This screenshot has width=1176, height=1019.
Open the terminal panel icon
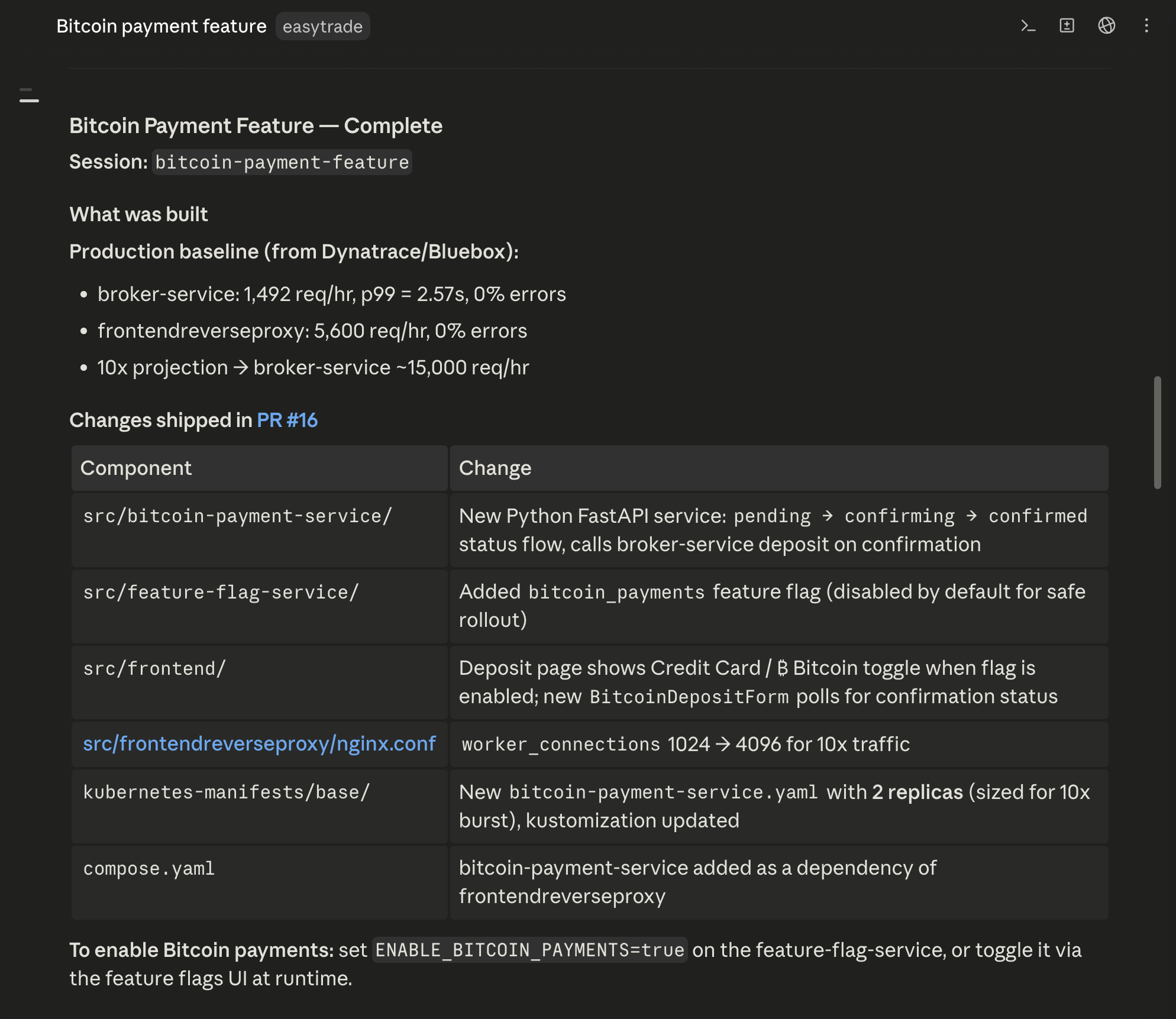pos(1028,26)
